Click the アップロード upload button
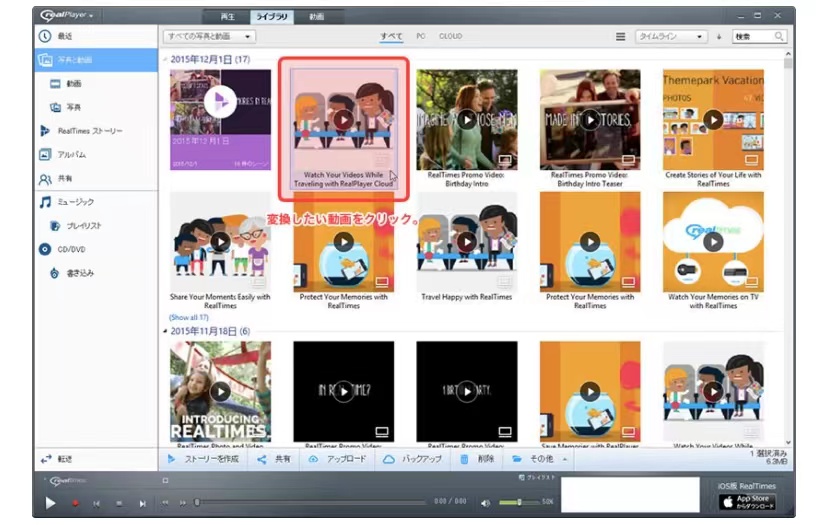 pyautogui.click(x=338, y=459)
